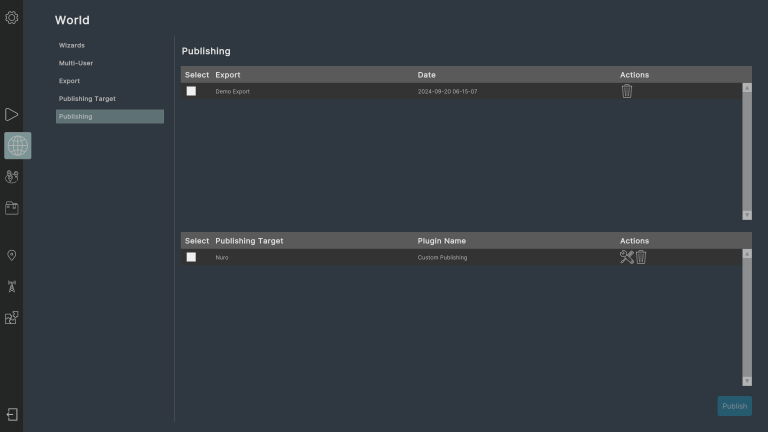The height and width of the screenshot is (432, 768).
Task: Click the export list scroll down arrow
Action: [747, 215]
